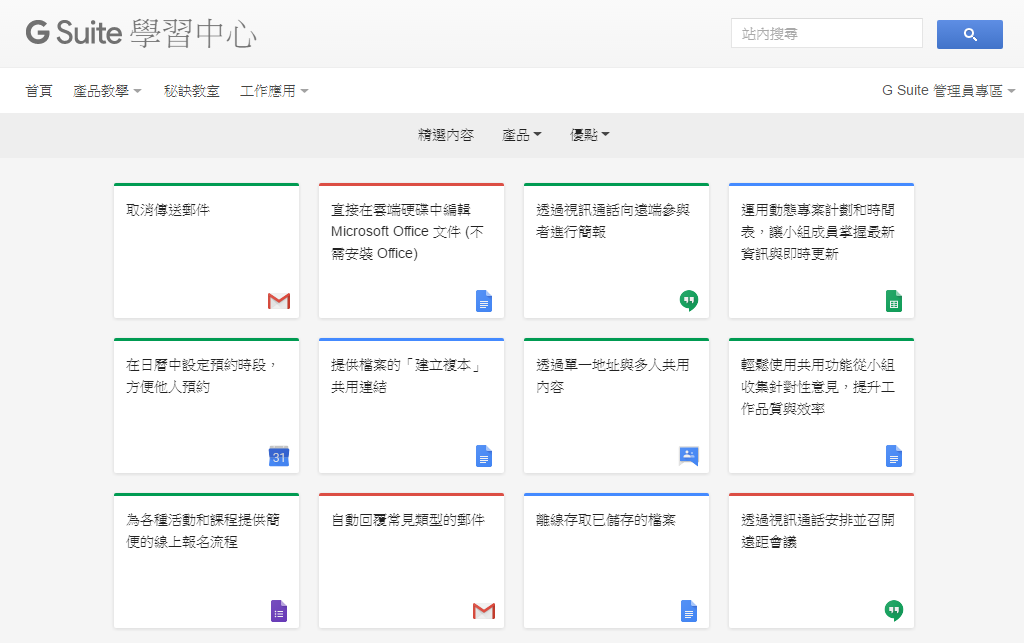This screenshot has height=643, width=1024.
Task: Click the blue search magnifier button
Action: 969,34
